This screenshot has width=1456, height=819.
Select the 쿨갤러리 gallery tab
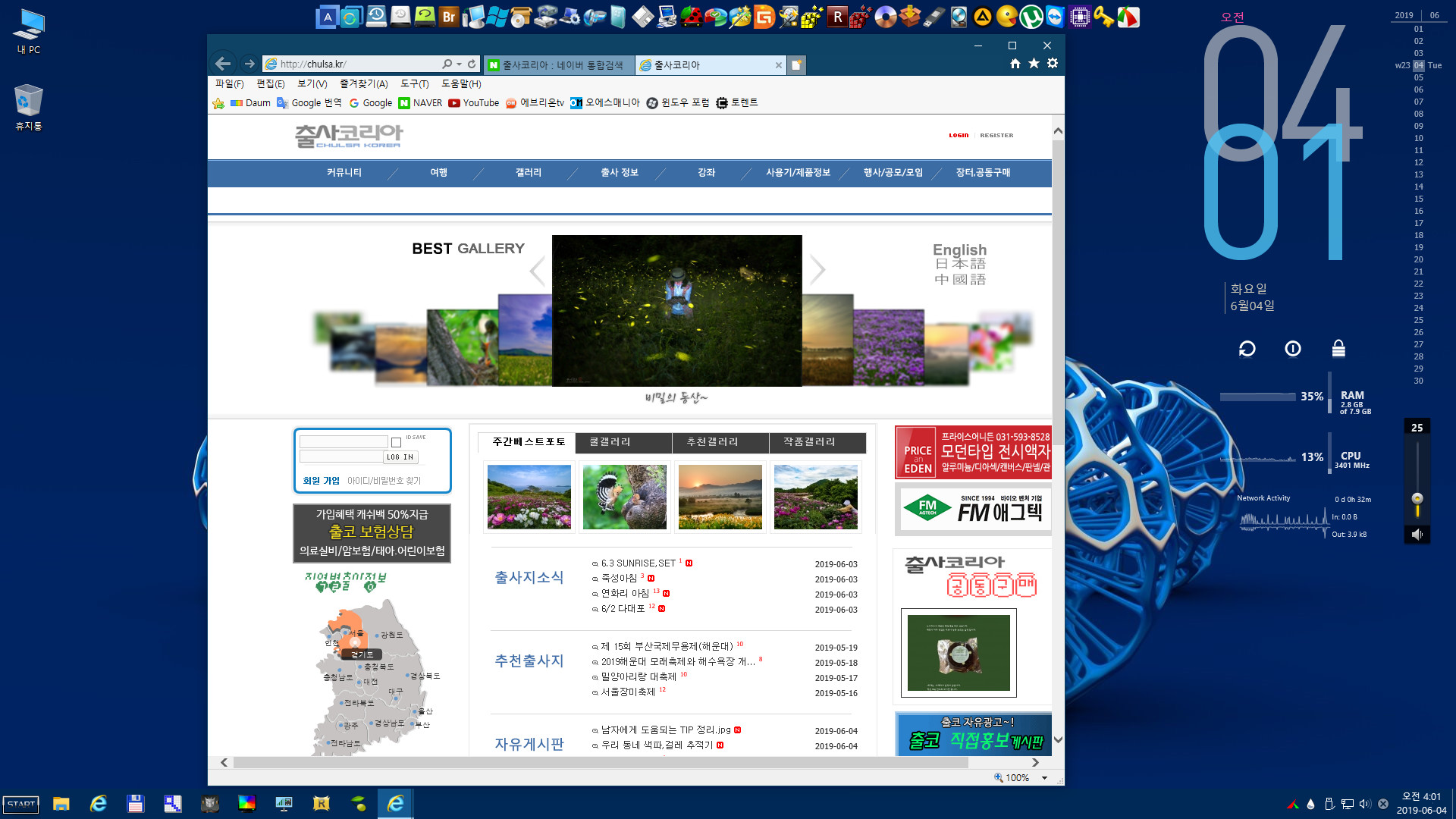623,442
